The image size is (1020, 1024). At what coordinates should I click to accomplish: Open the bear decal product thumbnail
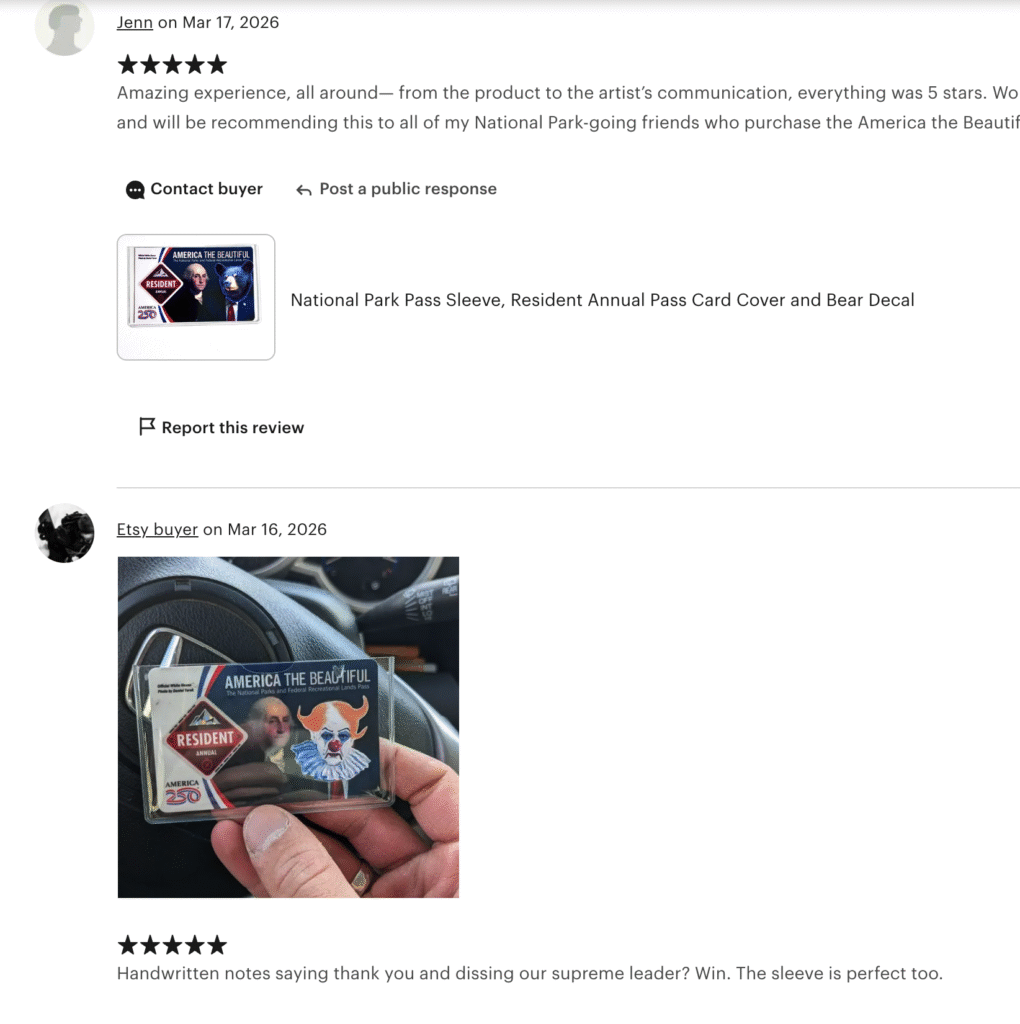196,297
